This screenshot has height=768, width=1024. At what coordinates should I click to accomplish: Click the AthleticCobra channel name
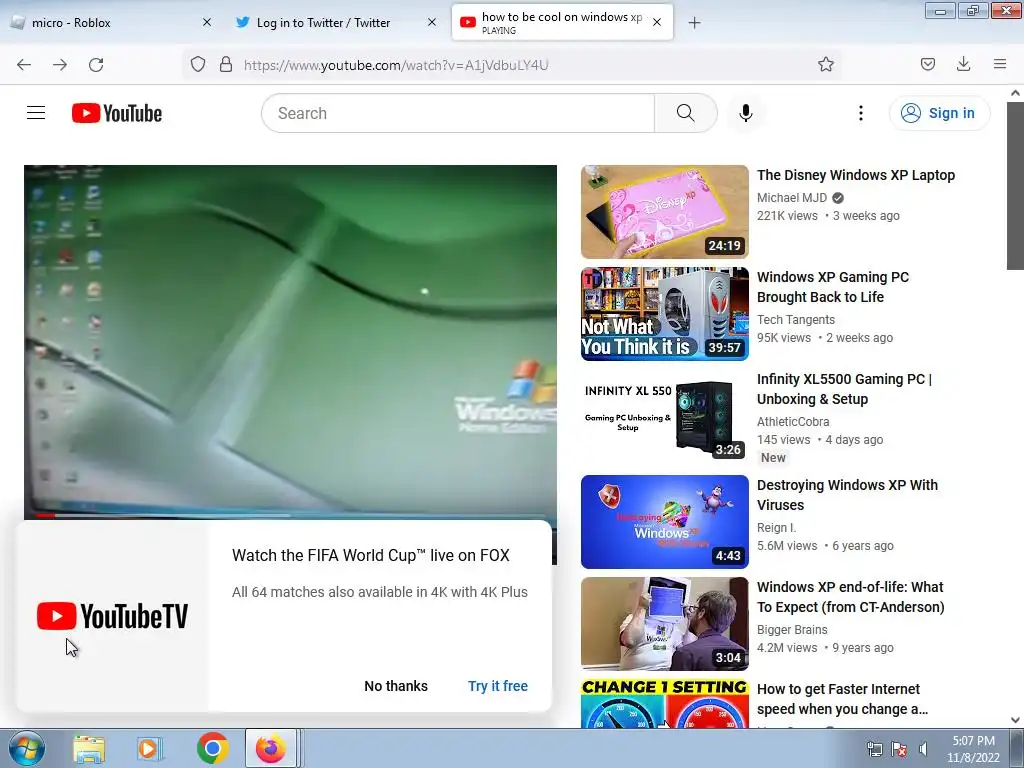coord(793,421)
